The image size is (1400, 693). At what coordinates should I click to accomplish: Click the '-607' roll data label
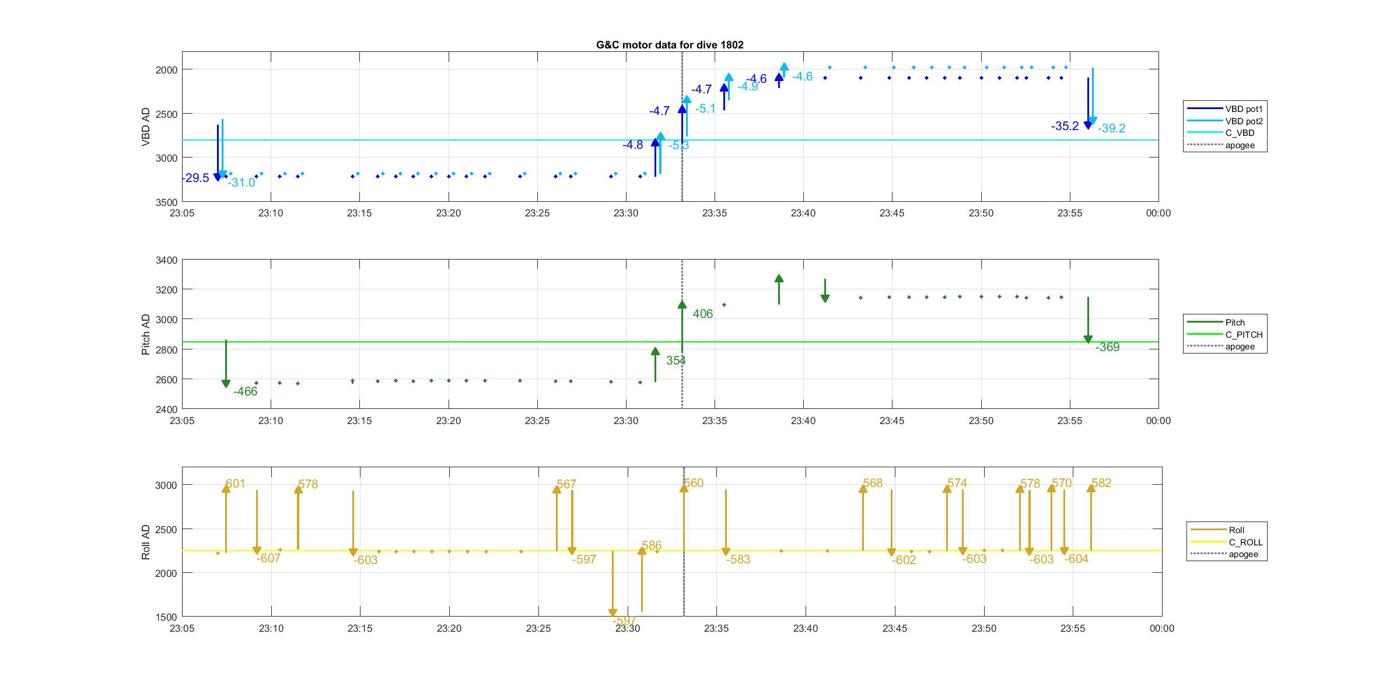269,558
